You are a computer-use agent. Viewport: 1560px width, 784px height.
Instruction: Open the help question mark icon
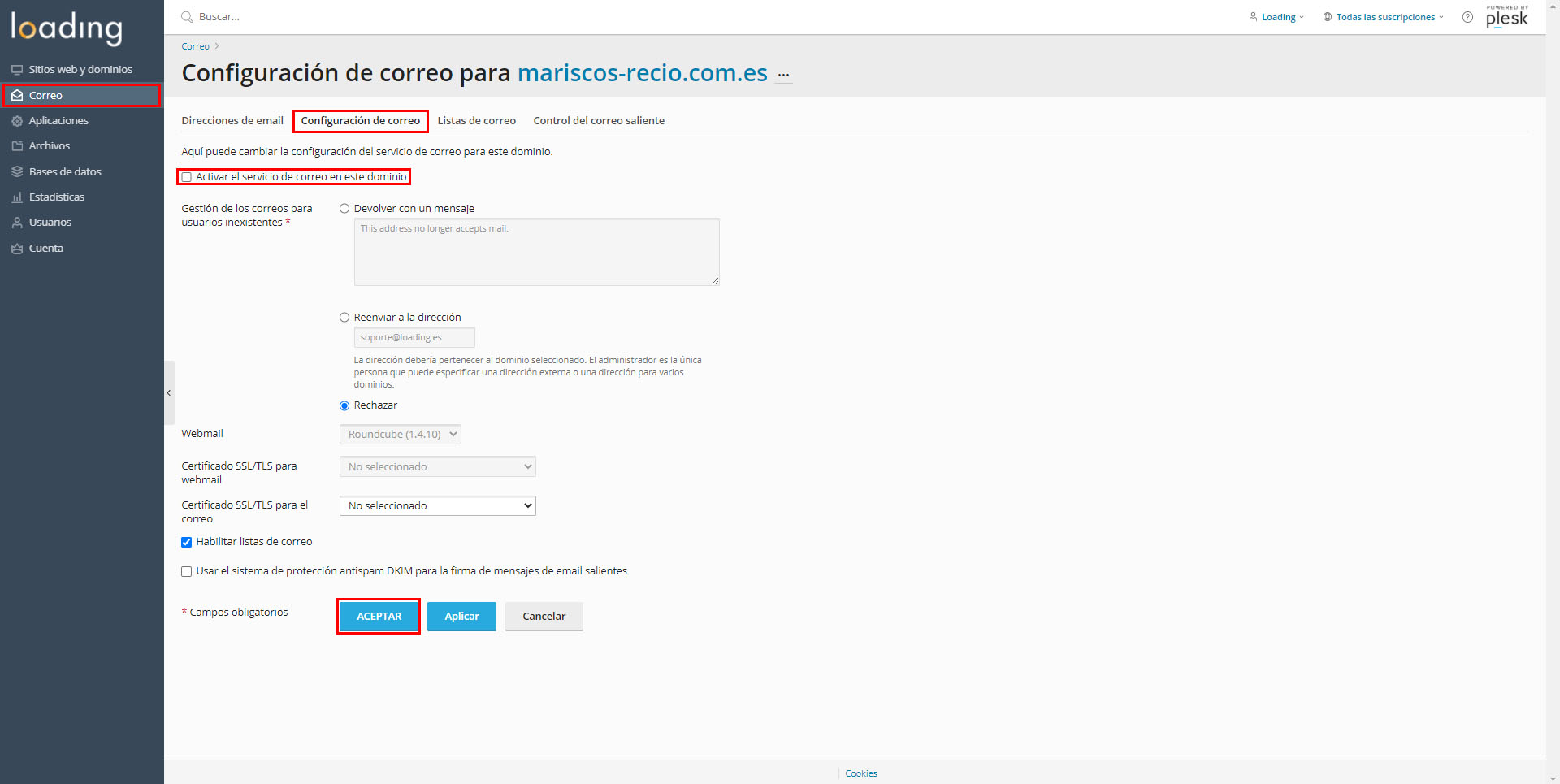click(x=1467, y=17)
